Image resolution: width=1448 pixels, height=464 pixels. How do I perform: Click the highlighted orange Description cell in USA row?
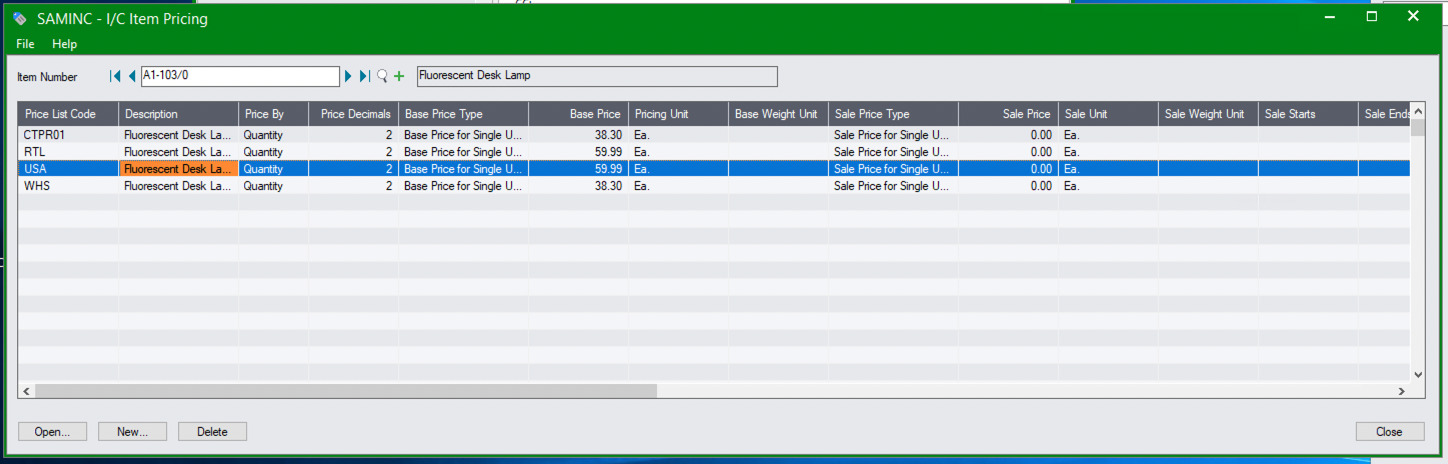178,169
